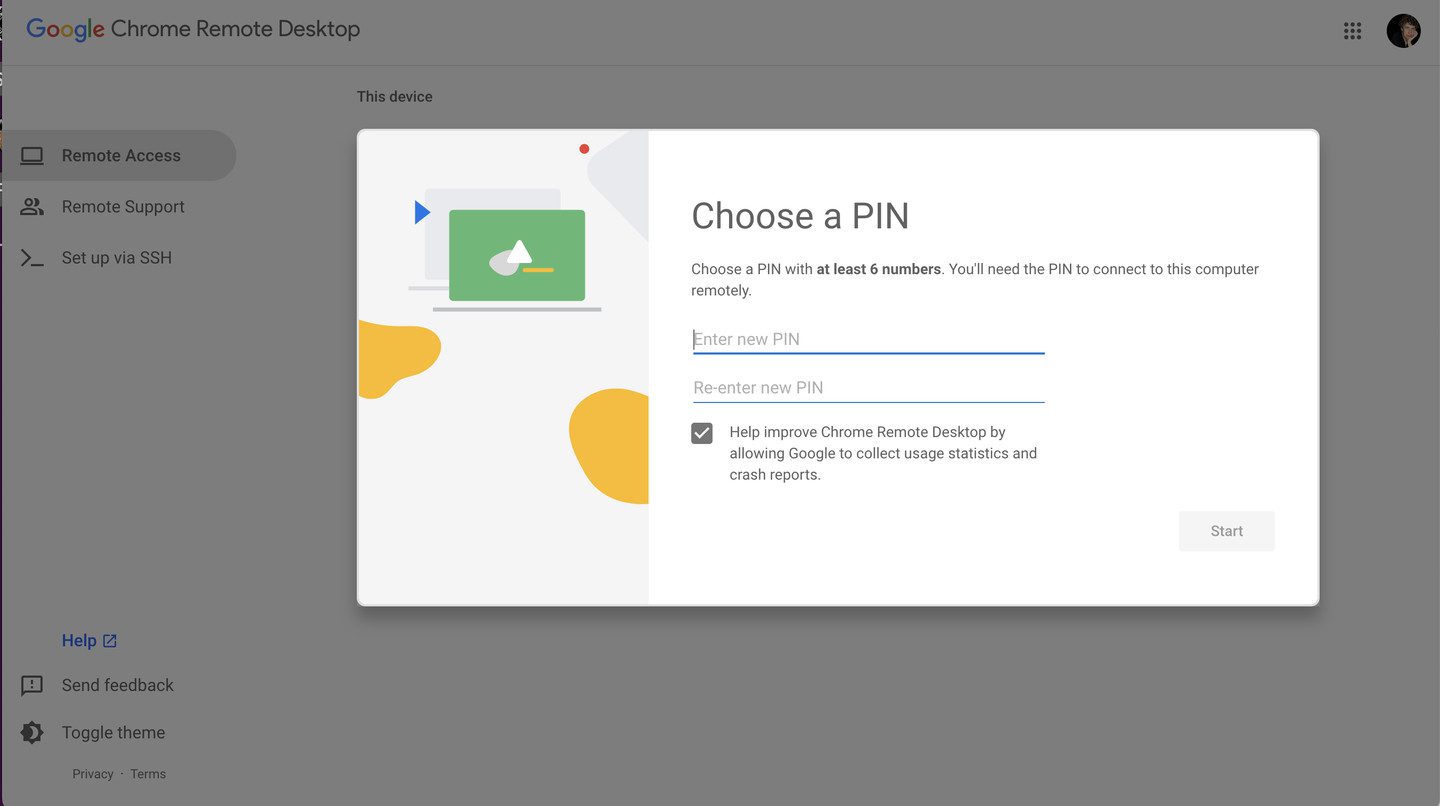Click the Help improve Chrome Remote Desktop text
Viewport: 1440px width, 806px height.
point(883,453)
